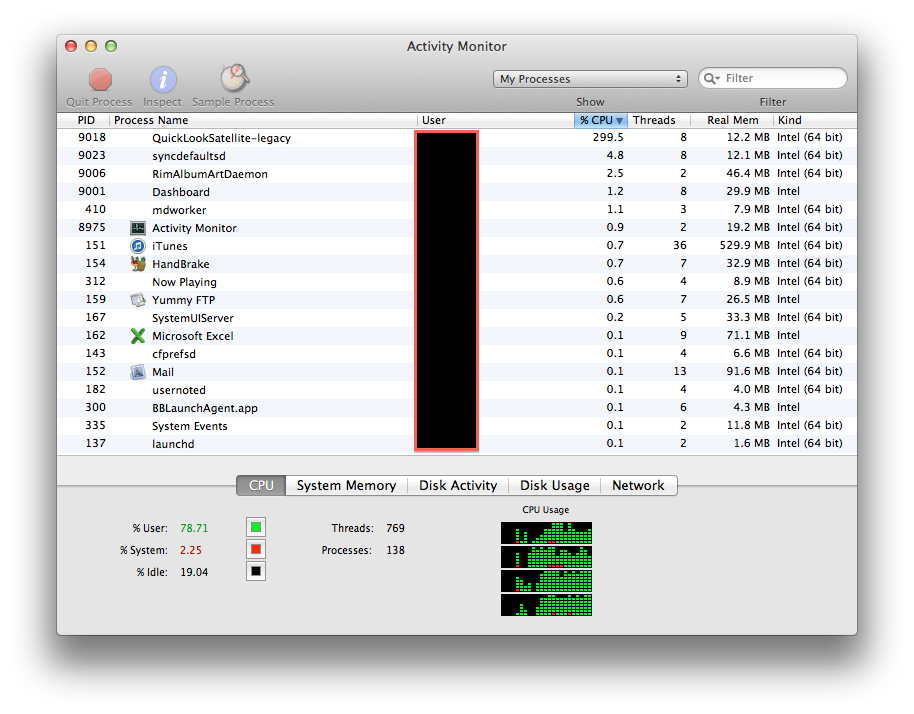
Task: Sort by Process Name column header
Action: tap(262, 120)
